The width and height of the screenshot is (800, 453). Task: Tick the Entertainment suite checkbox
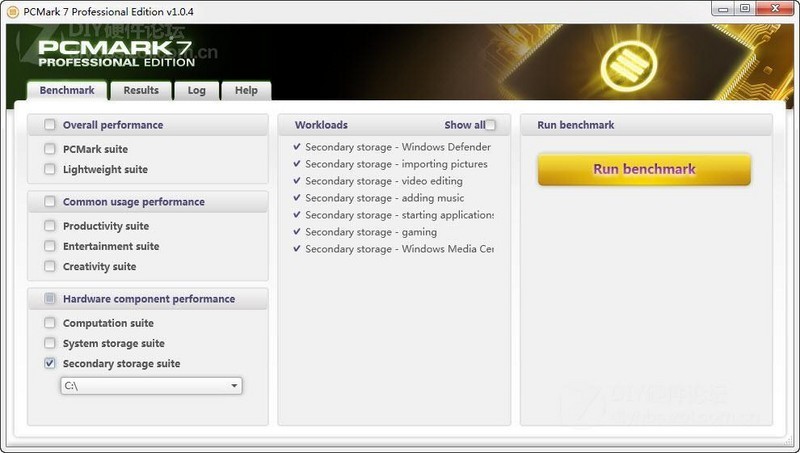click(x=49, y=246)
